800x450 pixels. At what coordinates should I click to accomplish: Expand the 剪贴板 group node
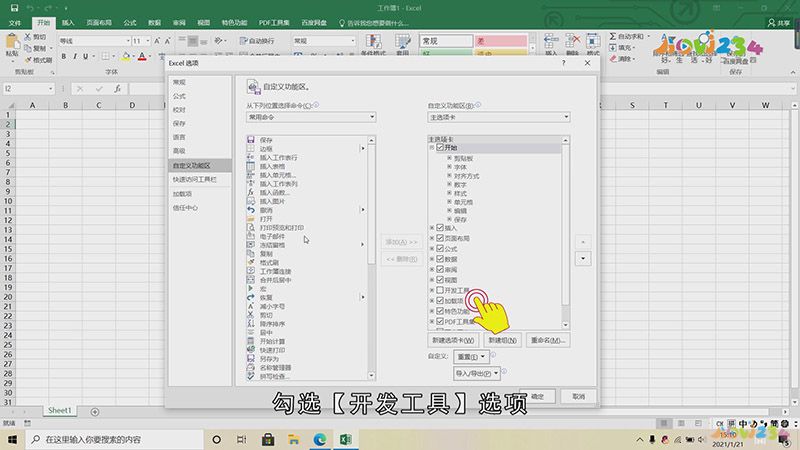449,159
